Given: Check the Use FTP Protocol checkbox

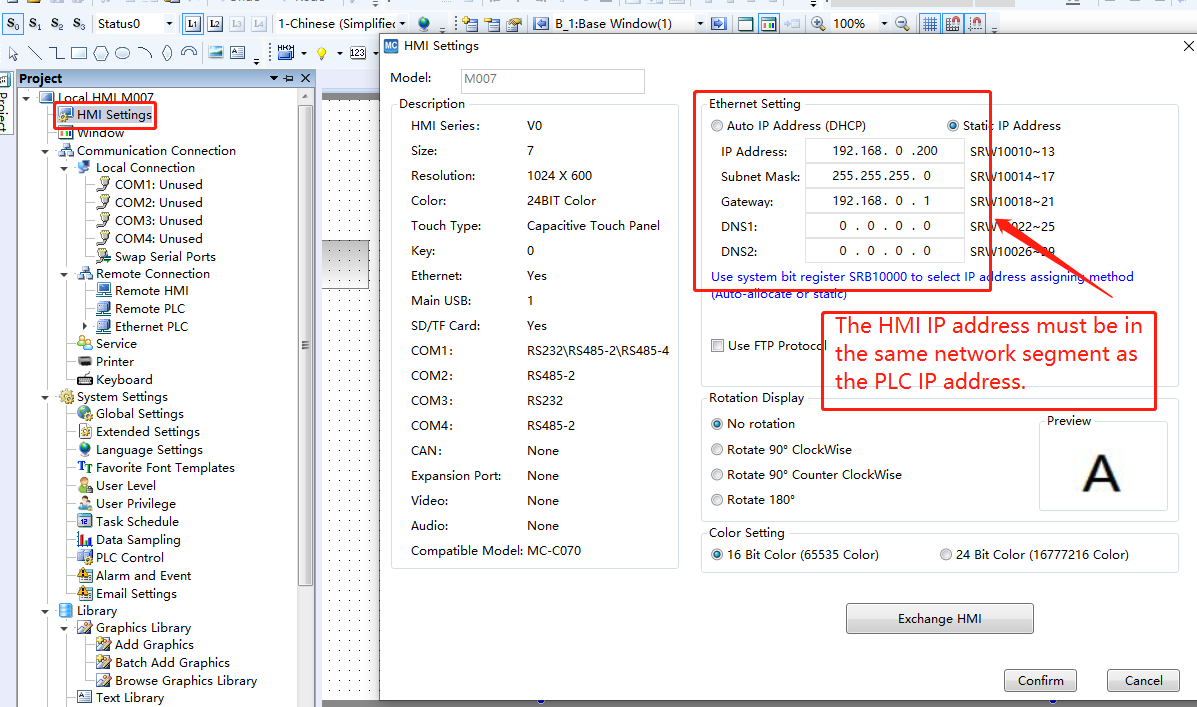Looking at the screenshot, I should pyautogui.click(x=717, y=346).
